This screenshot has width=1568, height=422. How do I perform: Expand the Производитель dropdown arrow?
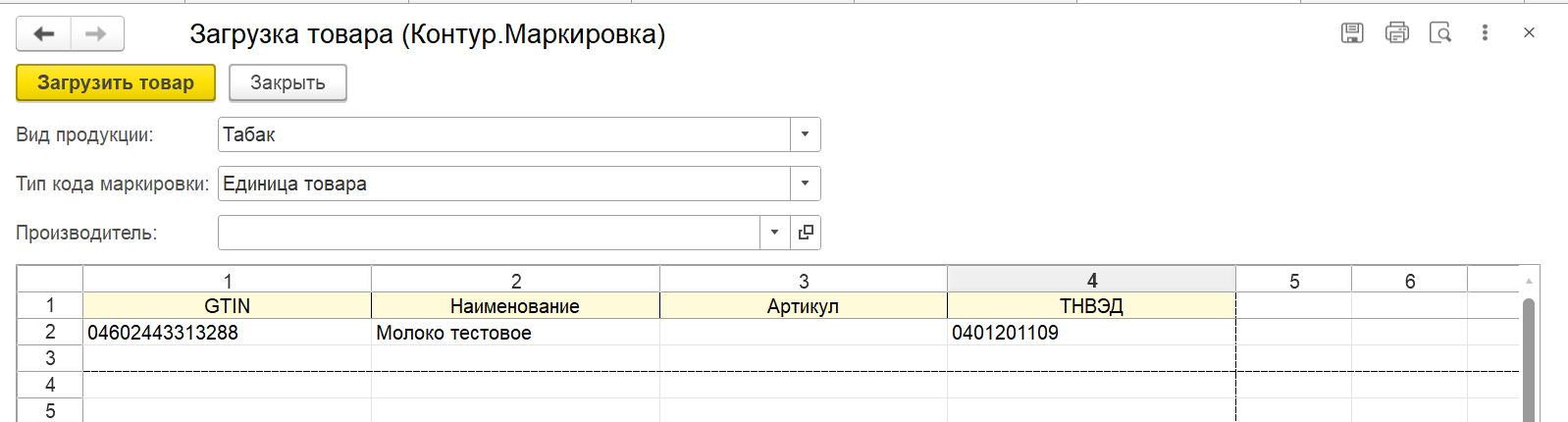774,233
